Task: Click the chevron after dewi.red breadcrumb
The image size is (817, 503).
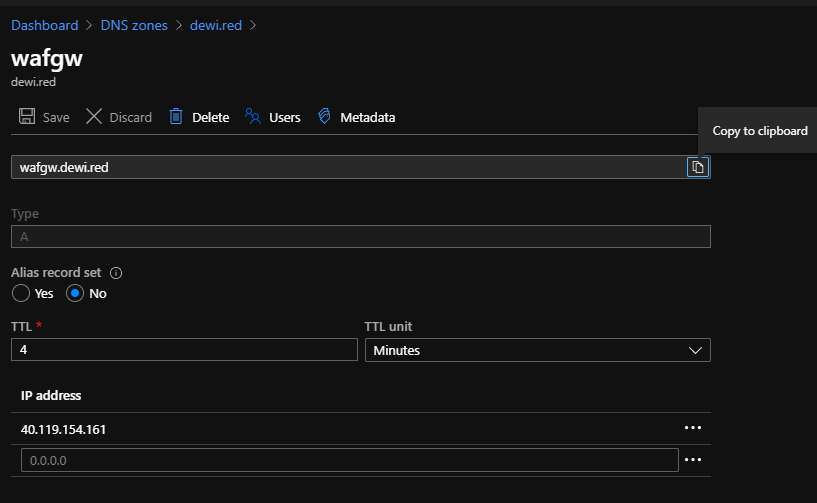Action: (x=254, y=24)
